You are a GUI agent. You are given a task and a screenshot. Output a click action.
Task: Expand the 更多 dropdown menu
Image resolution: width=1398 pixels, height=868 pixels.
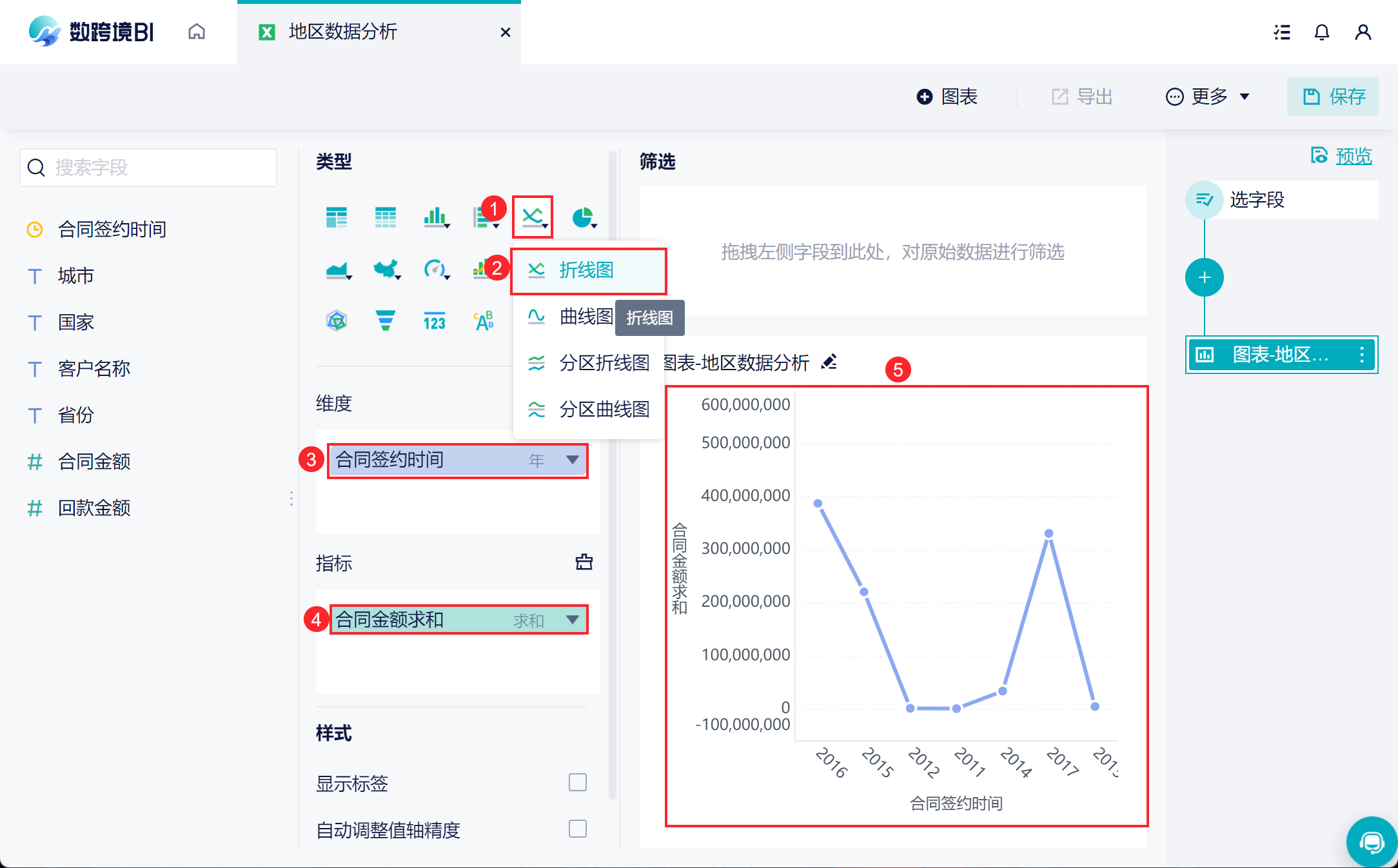[x=1208, y=97]
